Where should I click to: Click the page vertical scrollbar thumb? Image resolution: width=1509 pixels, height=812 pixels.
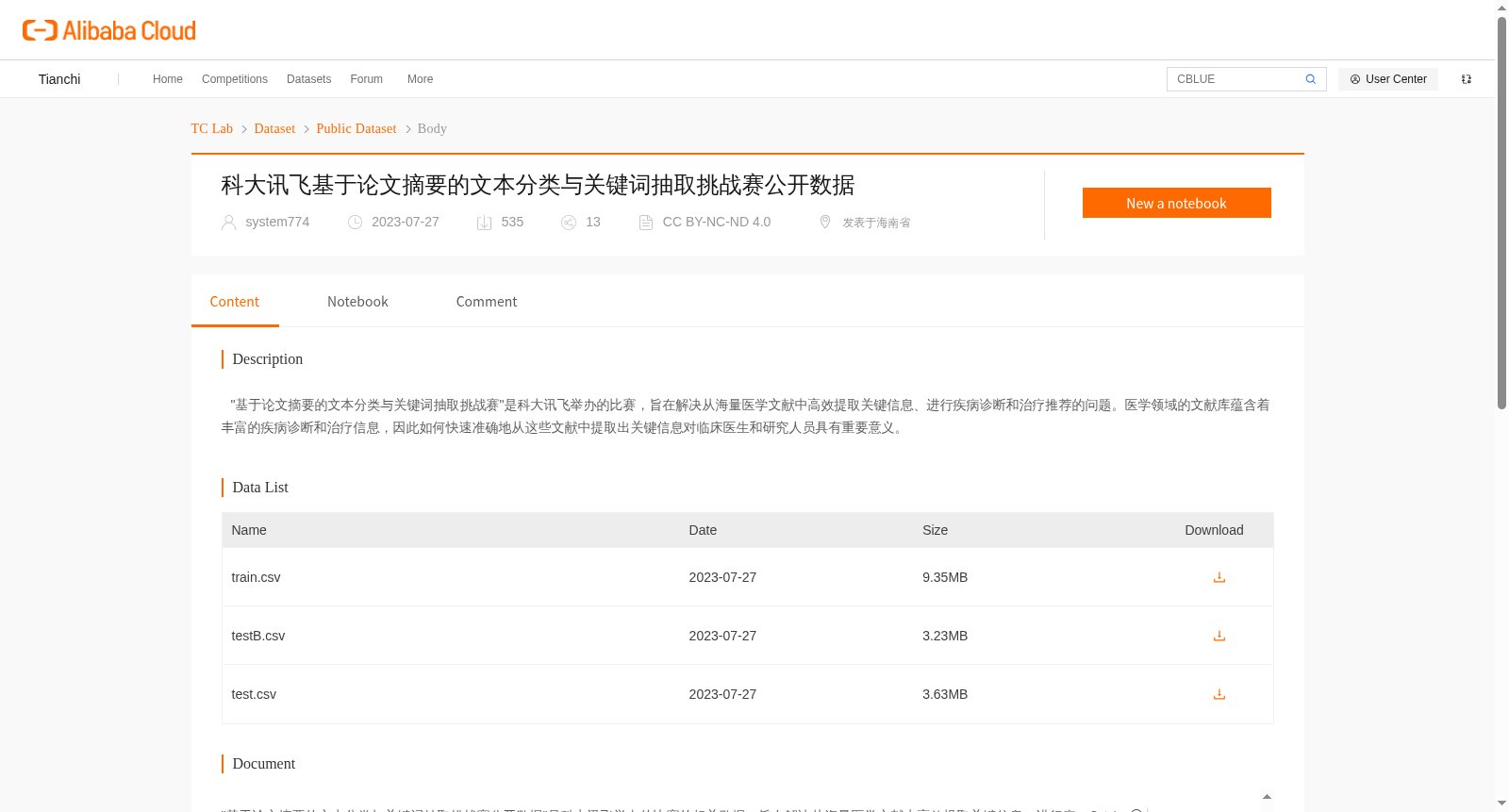click(x=1501, y=213)
